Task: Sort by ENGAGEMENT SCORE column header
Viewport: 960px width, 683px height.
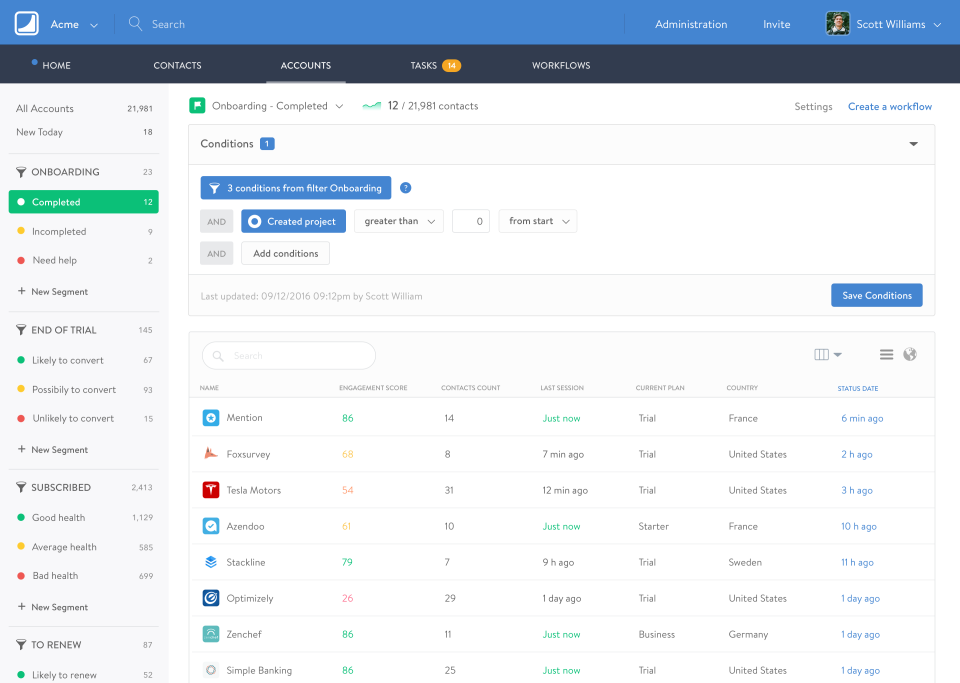Action: click(373, 388)
